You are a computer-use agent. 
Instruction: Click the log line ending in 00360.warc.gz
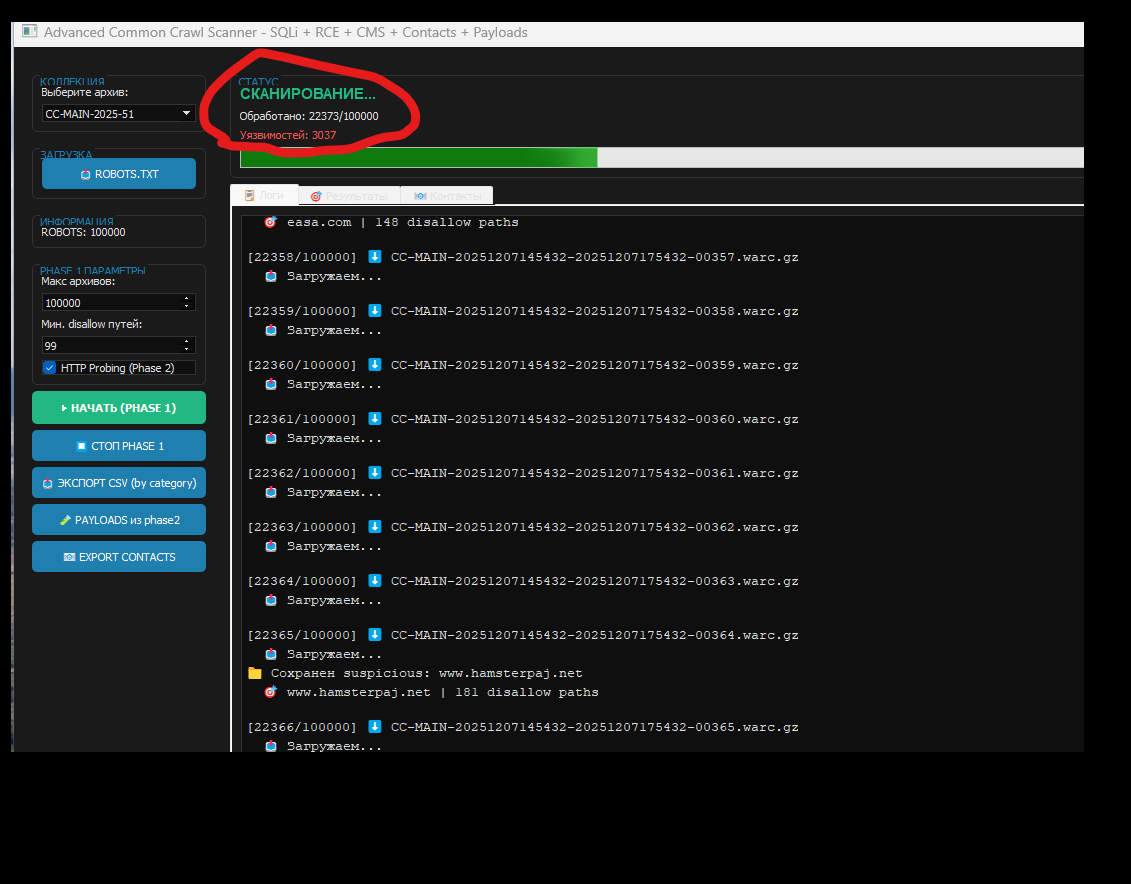[523, 419]
